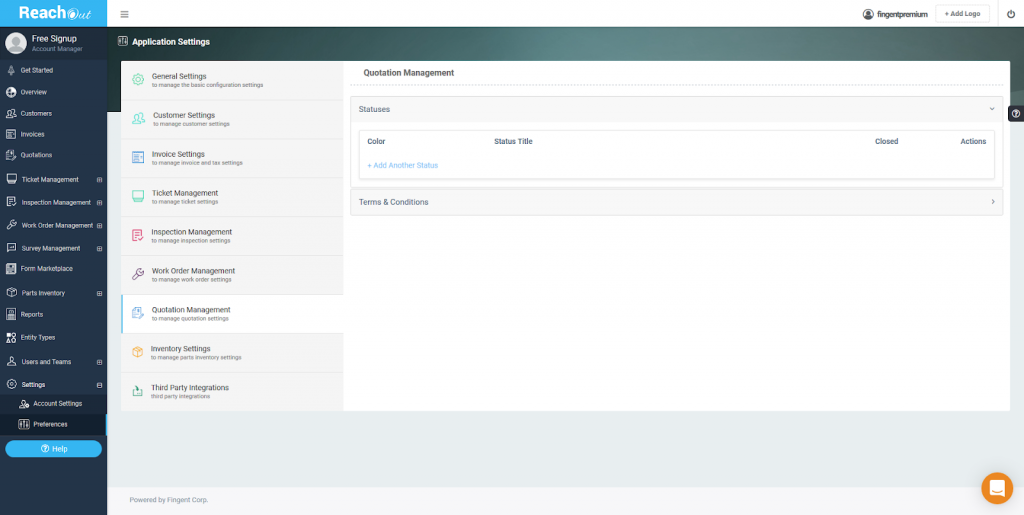Click the Quotations sidebar icon

coord(10,155)
